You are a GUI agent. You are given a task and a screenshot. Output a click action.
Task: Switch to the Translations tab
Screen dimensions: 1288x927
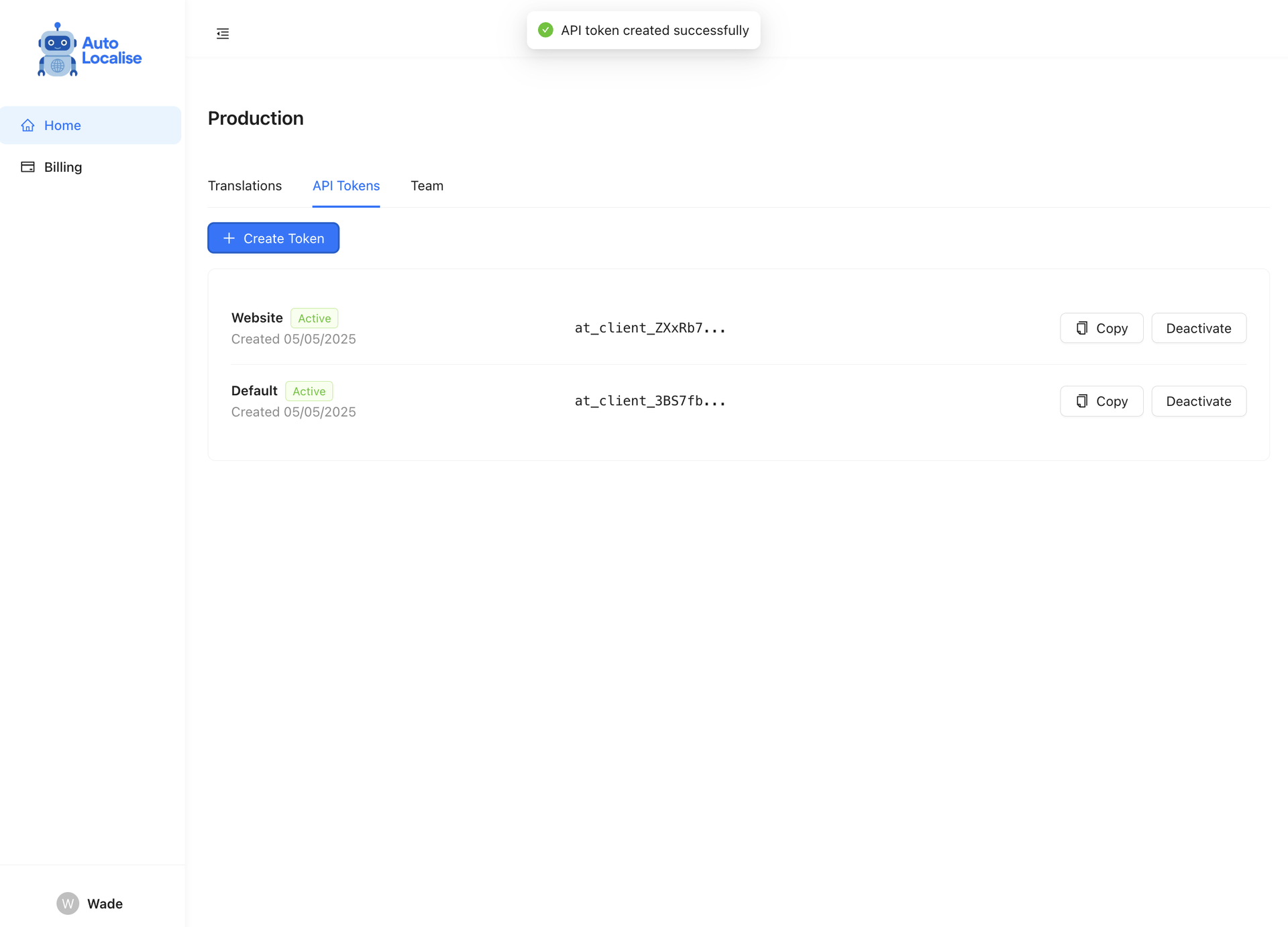pyautogui.click(x=245, y=186)
